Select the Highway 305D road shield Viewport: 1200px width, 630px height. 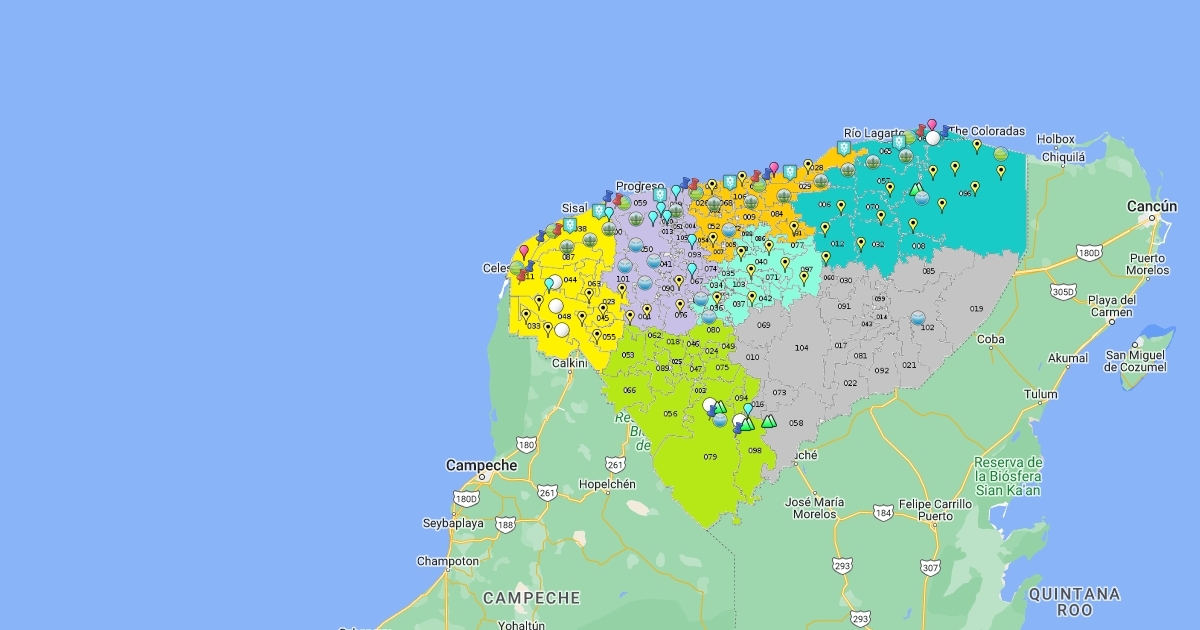point(1063,292)
